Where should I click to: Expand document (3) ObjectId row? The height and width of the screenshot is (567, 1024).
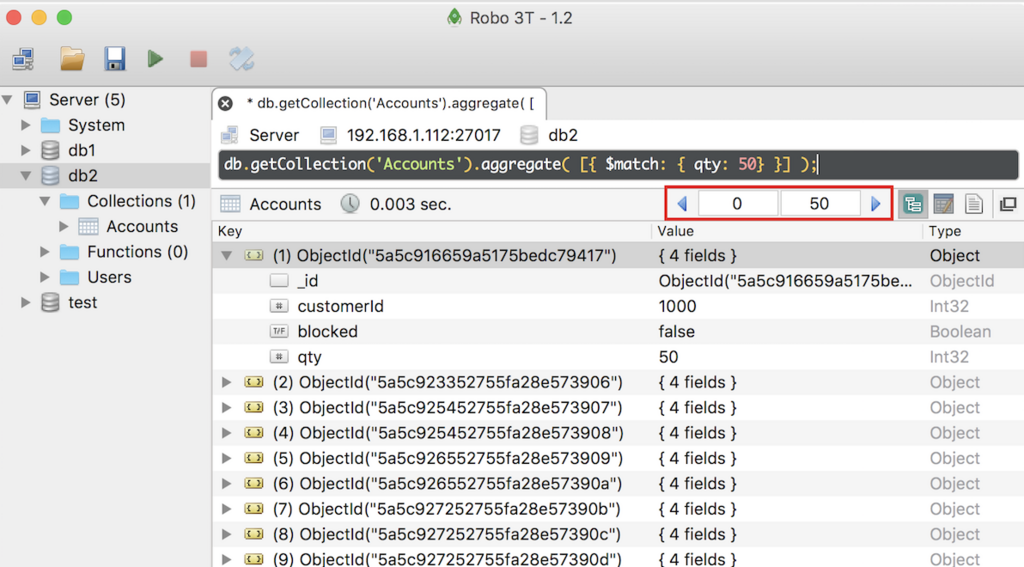(227, 408)
